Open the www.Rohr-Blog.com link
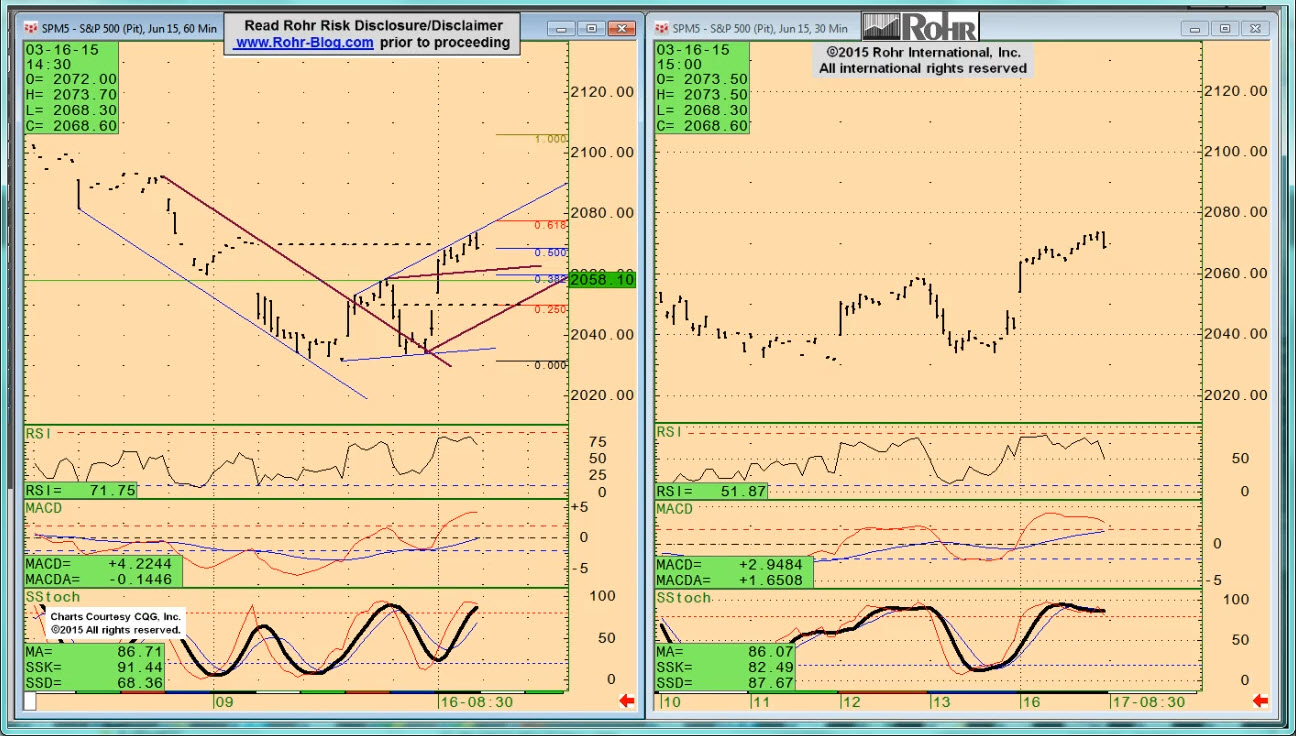The image size is (1296, 736). coord(304,43)
